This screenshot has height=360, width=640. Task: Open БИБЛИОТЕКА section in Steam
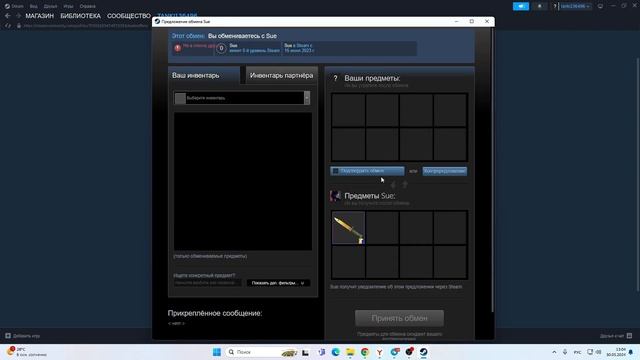(x=80, y=16)
